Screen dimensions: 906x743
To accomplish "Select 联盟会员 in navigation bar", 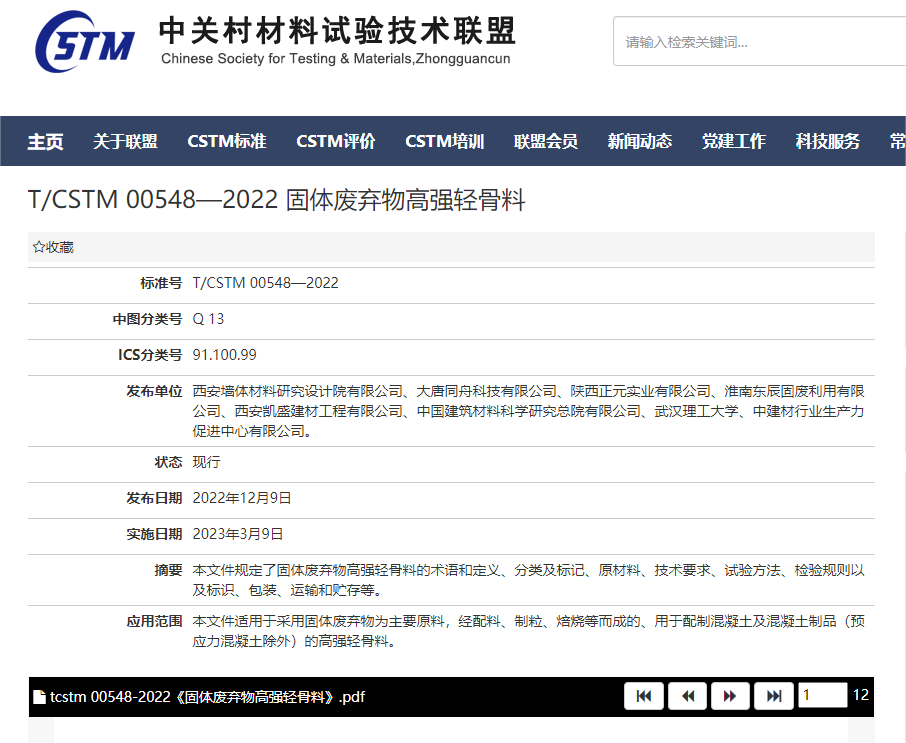I will click(546, 141).
